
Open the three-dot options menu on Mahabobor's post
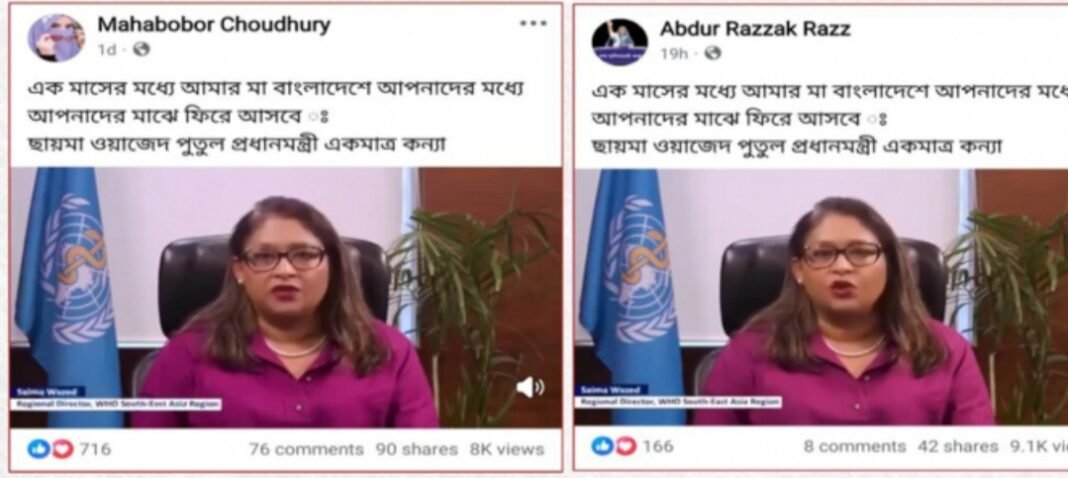533,23
